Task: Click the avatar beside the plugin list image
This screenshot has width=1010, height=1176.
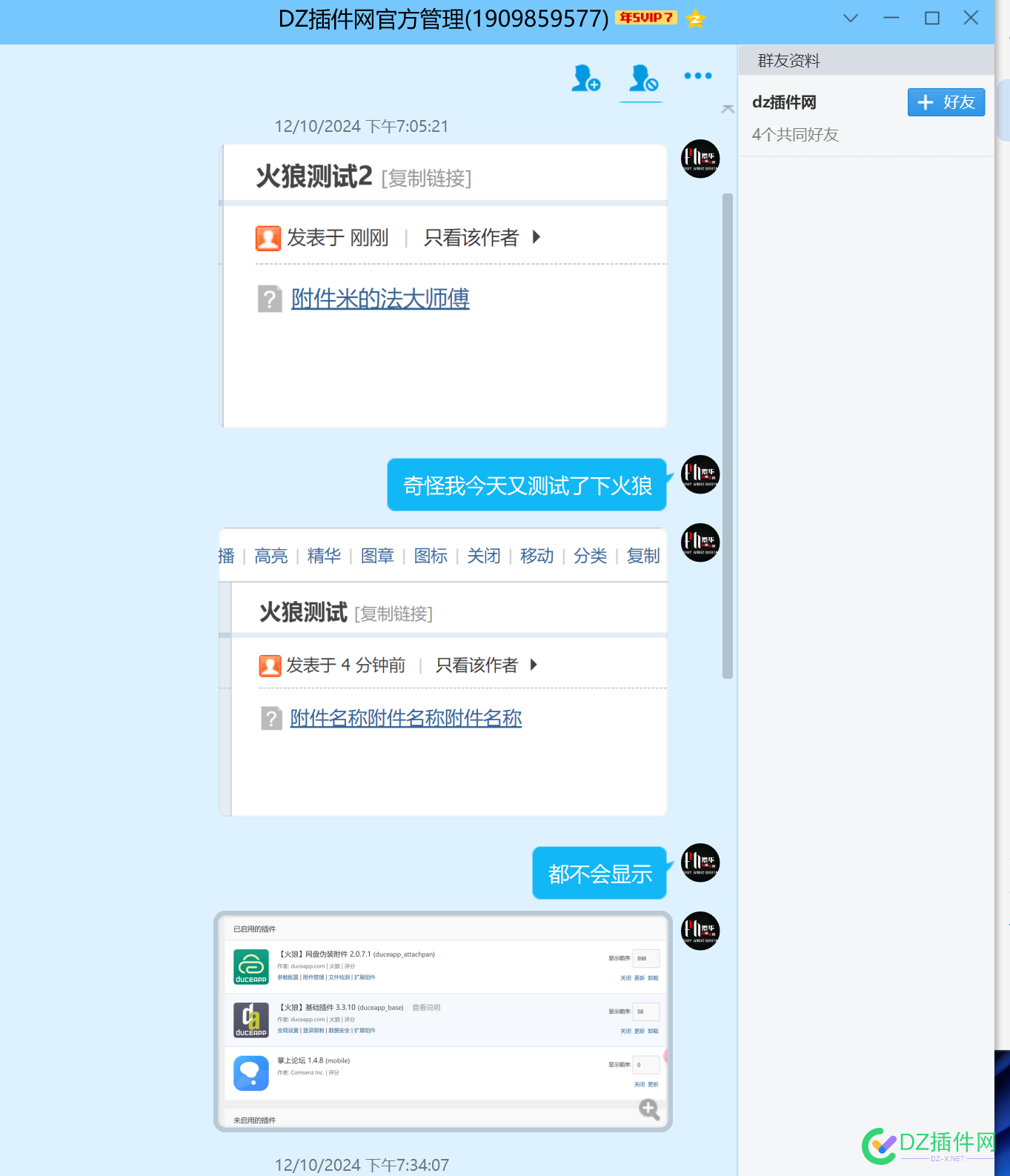Action: [x=700, y=931]
